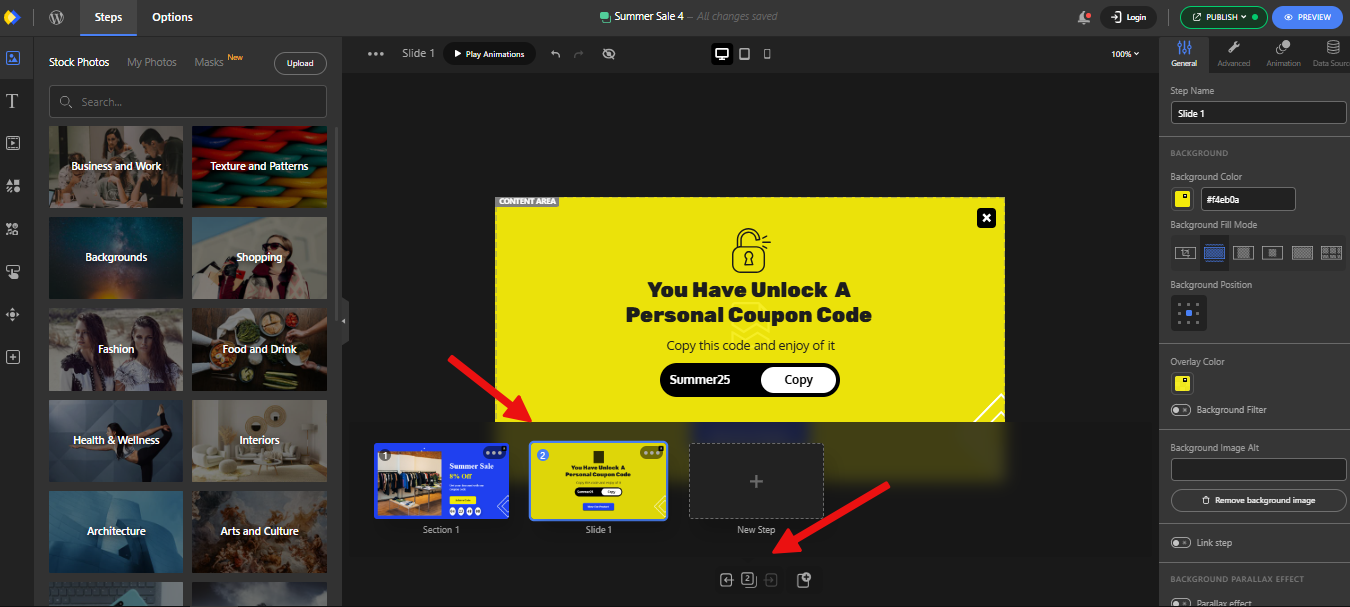This screenshot has height=607, width=1350.
Task: Click the notification bell icon
Action: click(x=1084, y=17)
